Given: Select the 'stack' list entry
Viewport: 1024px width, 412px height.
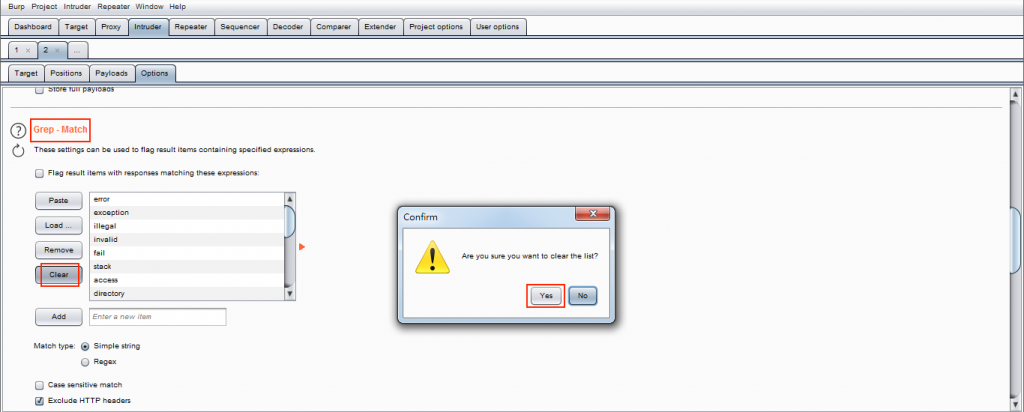Looking at the screenshot, I should pyautogui.click(x=187, y=266).
